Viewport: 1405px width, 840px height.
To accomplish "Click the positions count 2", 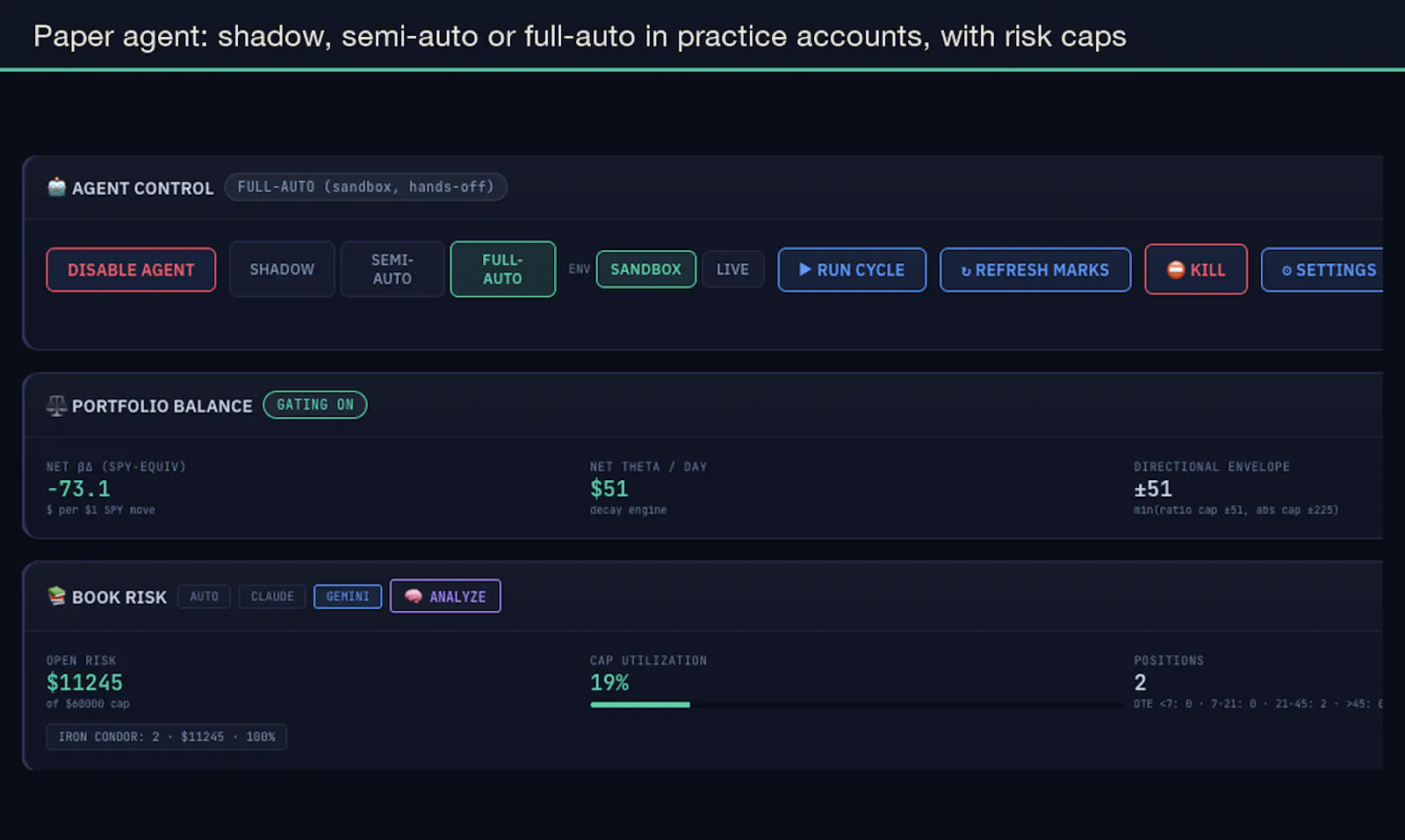I will [x=1140, y=682].
